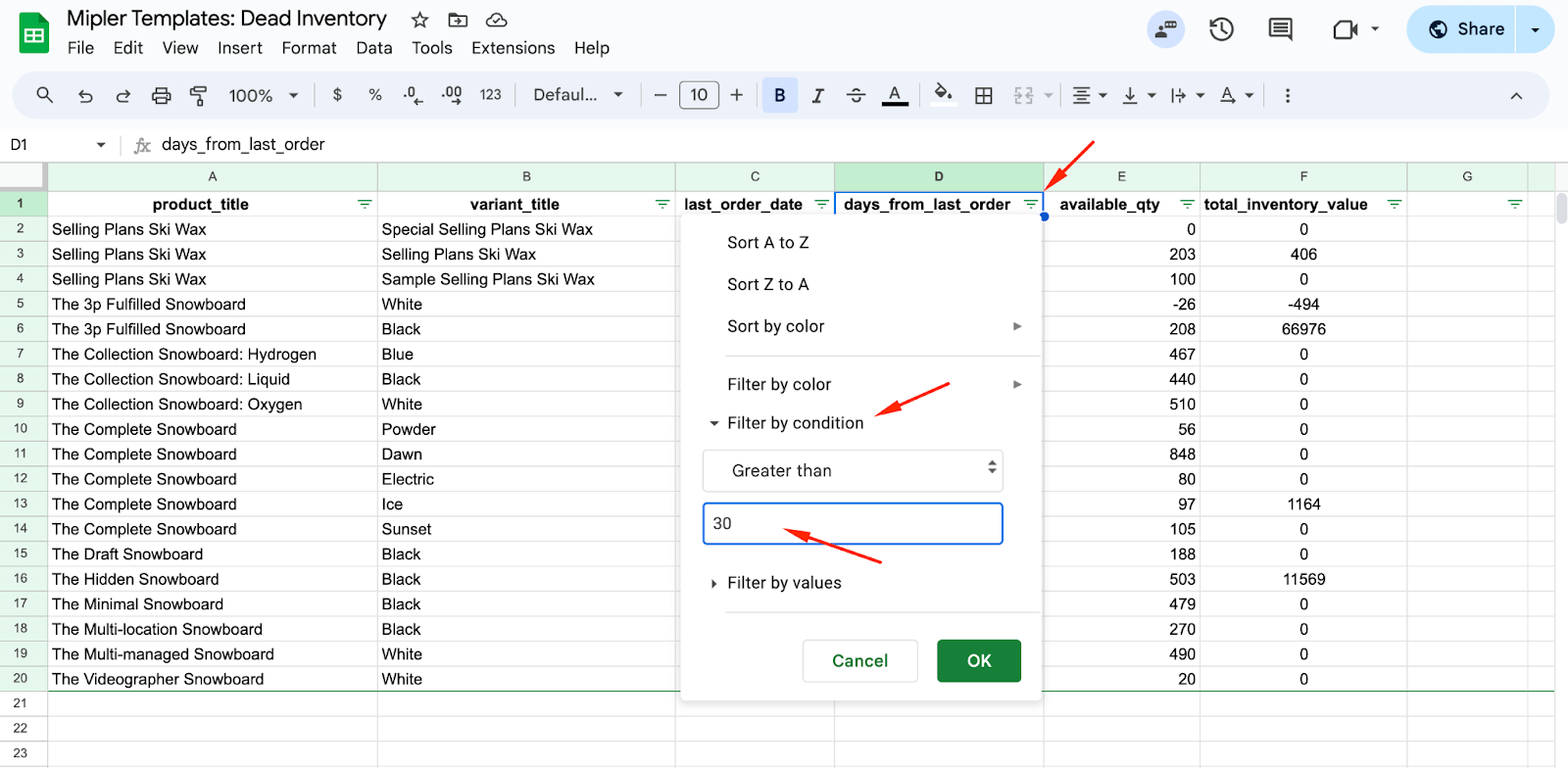
Task: Apply strikethrough formatting
Action: coord(856,95)
